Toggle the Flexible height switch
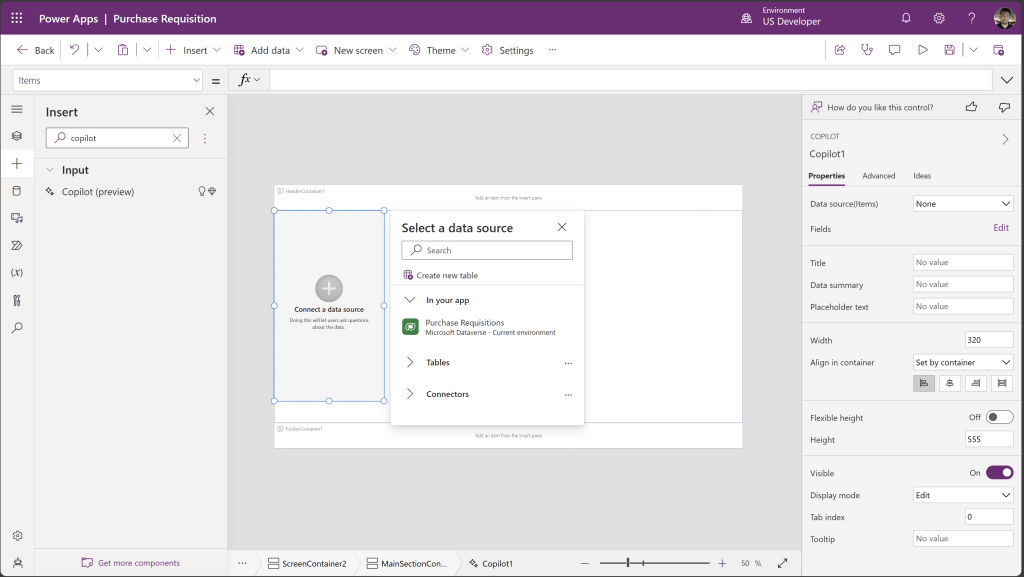This screenshot has width=1024, height=577. 999,417
